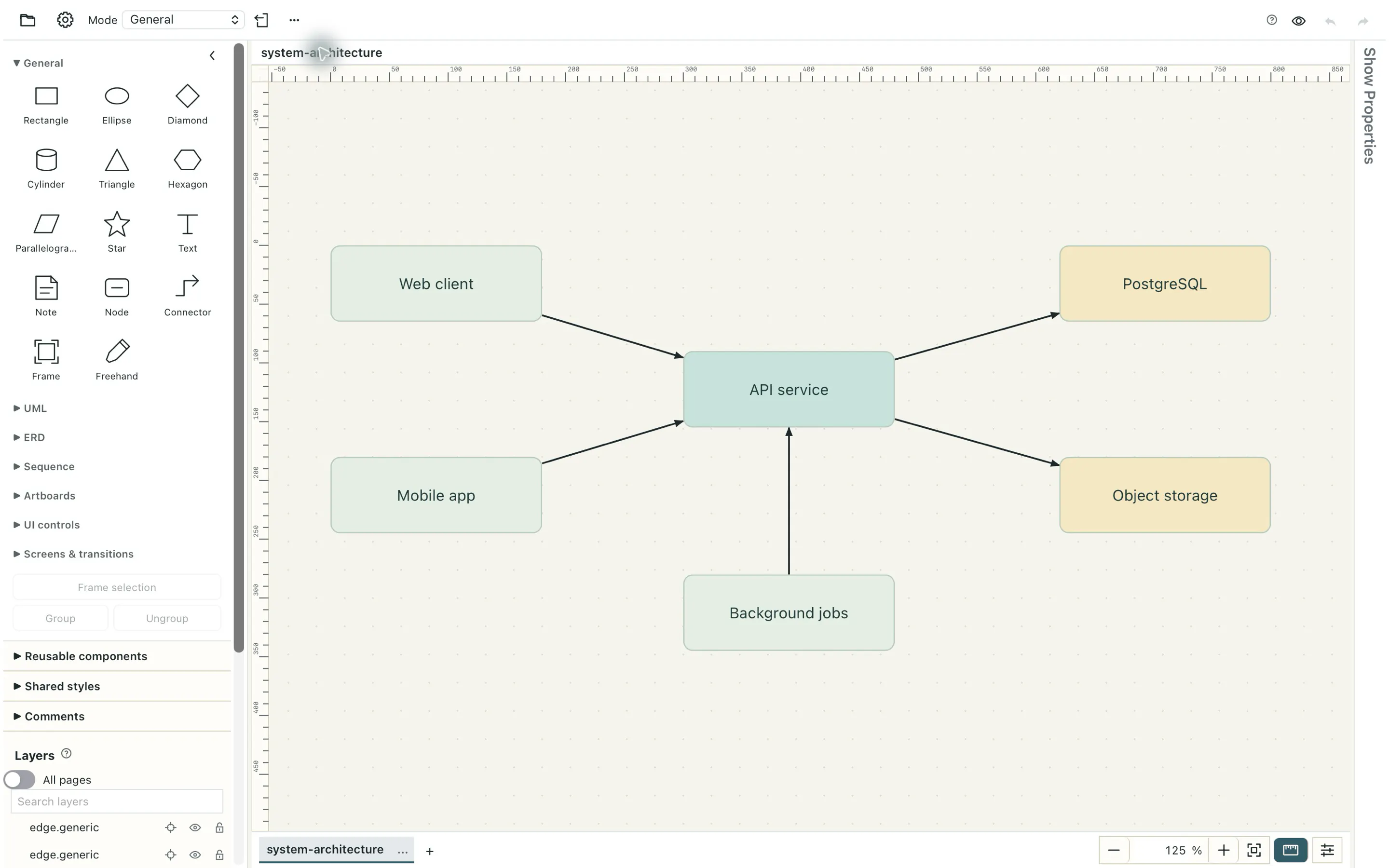Toggle the ruler display button
The height and width of the screenshot is (868, 1389).
1290,850
